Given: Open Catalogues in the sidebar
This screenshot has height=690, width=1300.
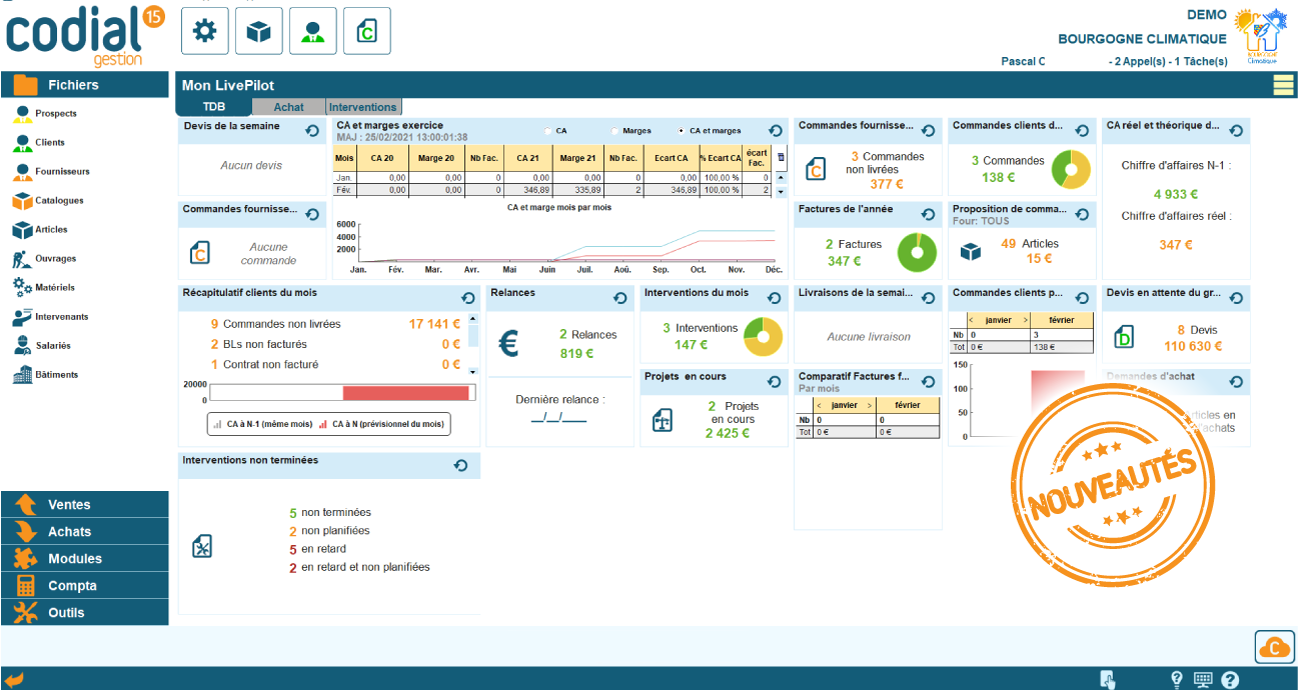Looking at the screenshot, I should (x=48, y=201).
